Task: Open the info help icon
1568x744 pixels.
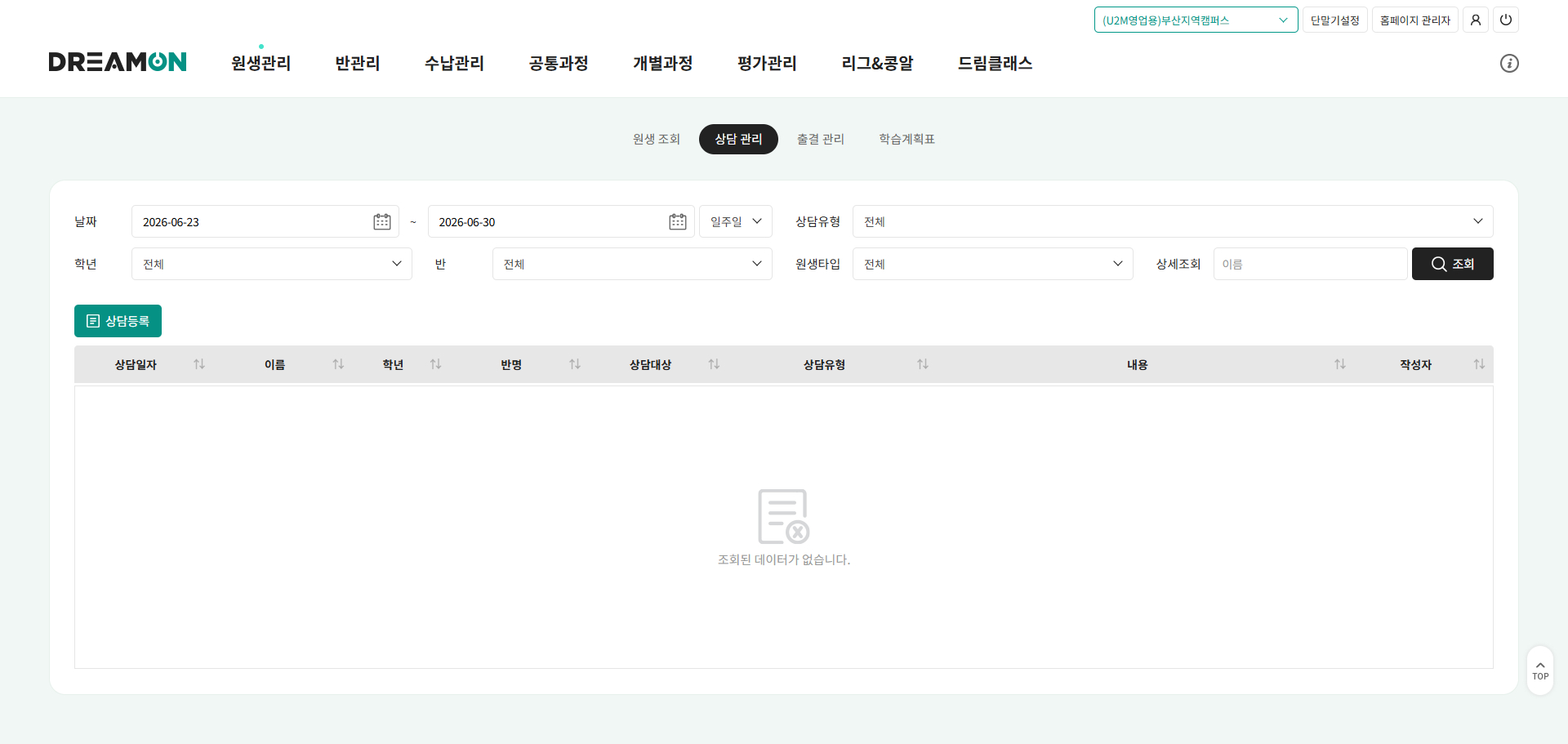Action: pos(1509,63)
